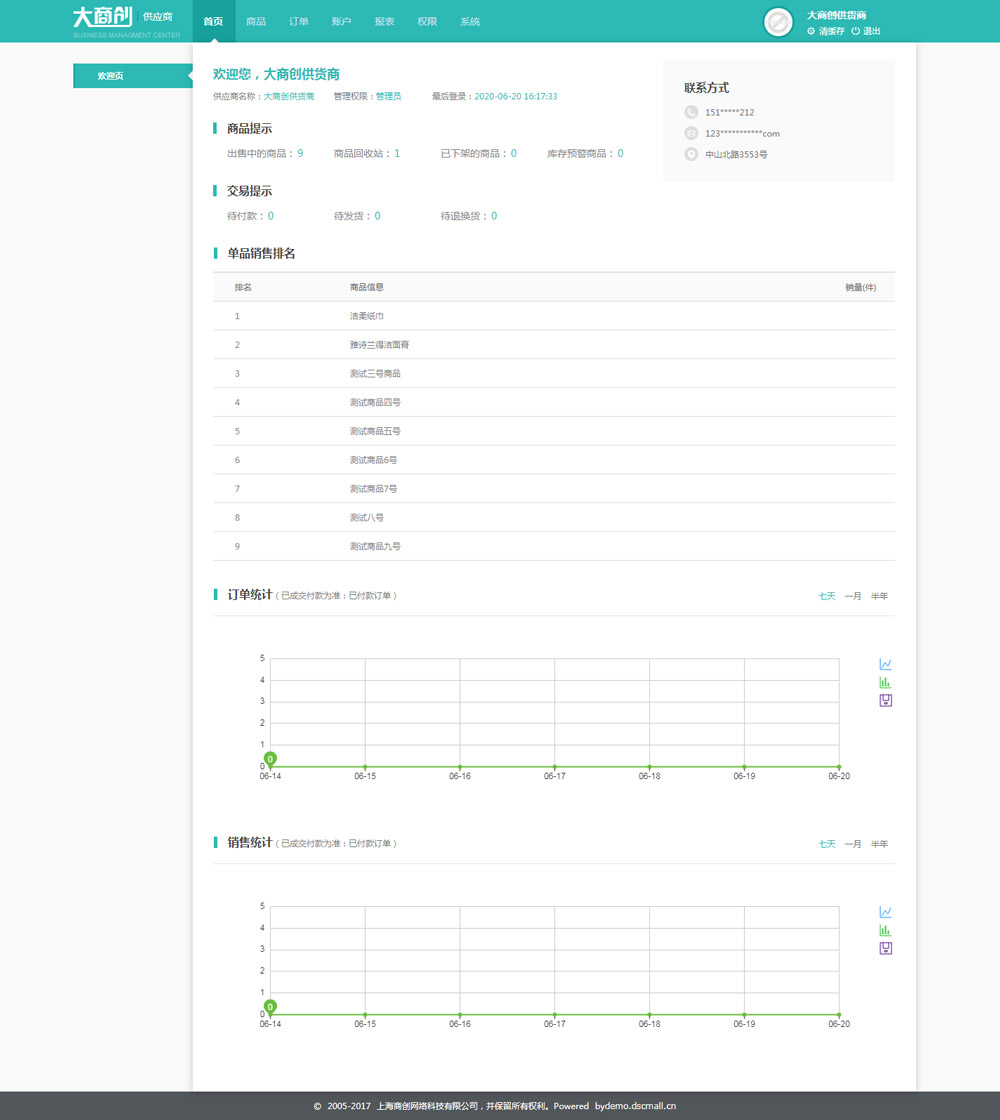This screenshot has height=1120, width=1000.
Task: Click 商品回收站 count 1
Action: [397, 154]
